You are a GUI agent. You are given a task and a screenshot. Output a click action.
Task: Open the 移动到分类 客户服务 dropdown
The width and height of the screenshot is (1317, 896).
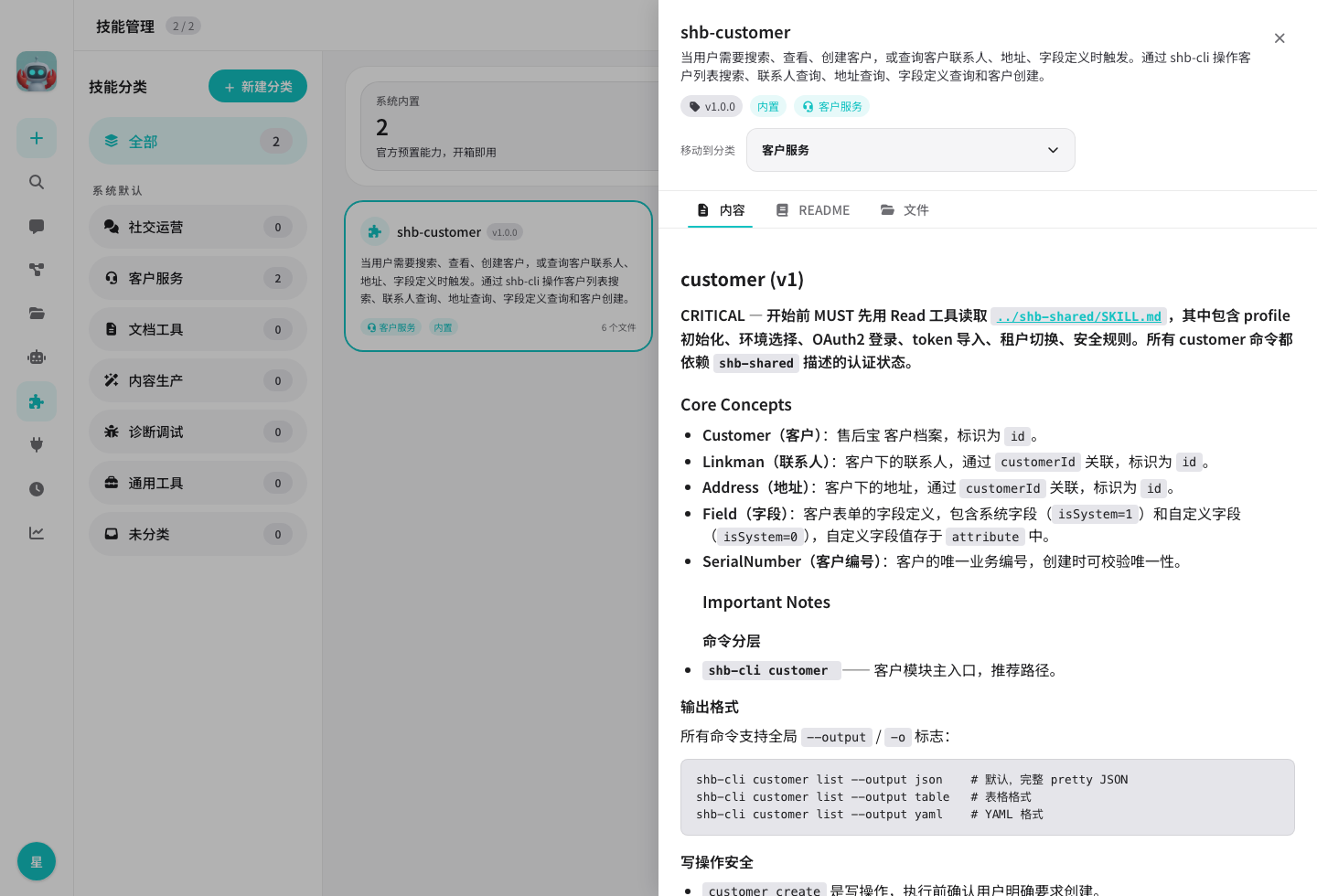(910, 150)
